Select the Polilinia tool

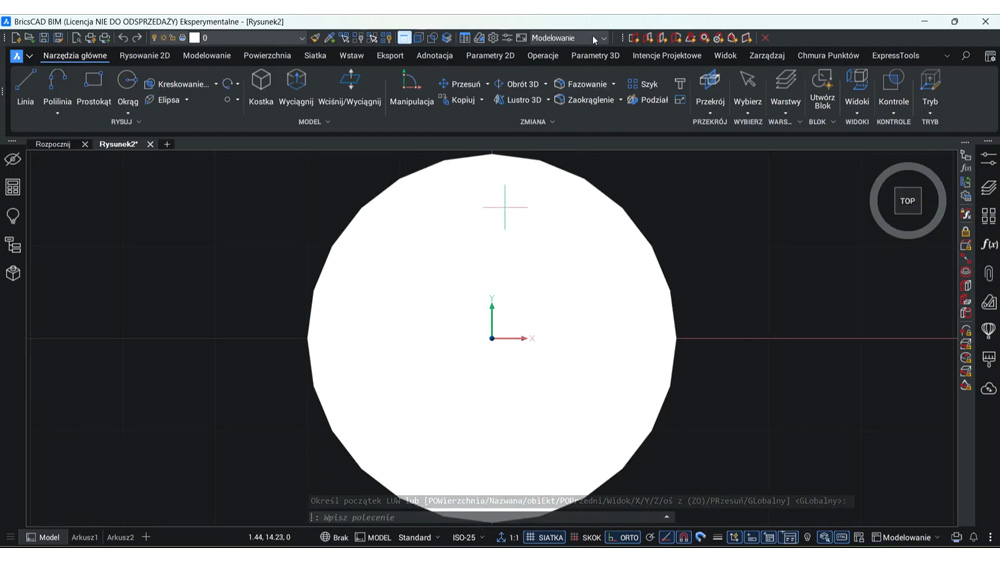tap(57, 88)
